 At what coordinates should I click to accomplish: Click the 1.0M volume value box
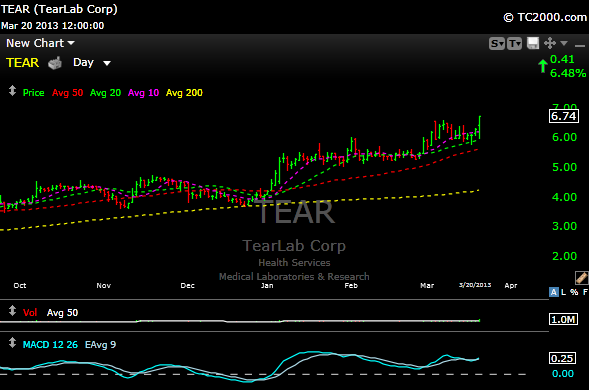pos(563,319)
